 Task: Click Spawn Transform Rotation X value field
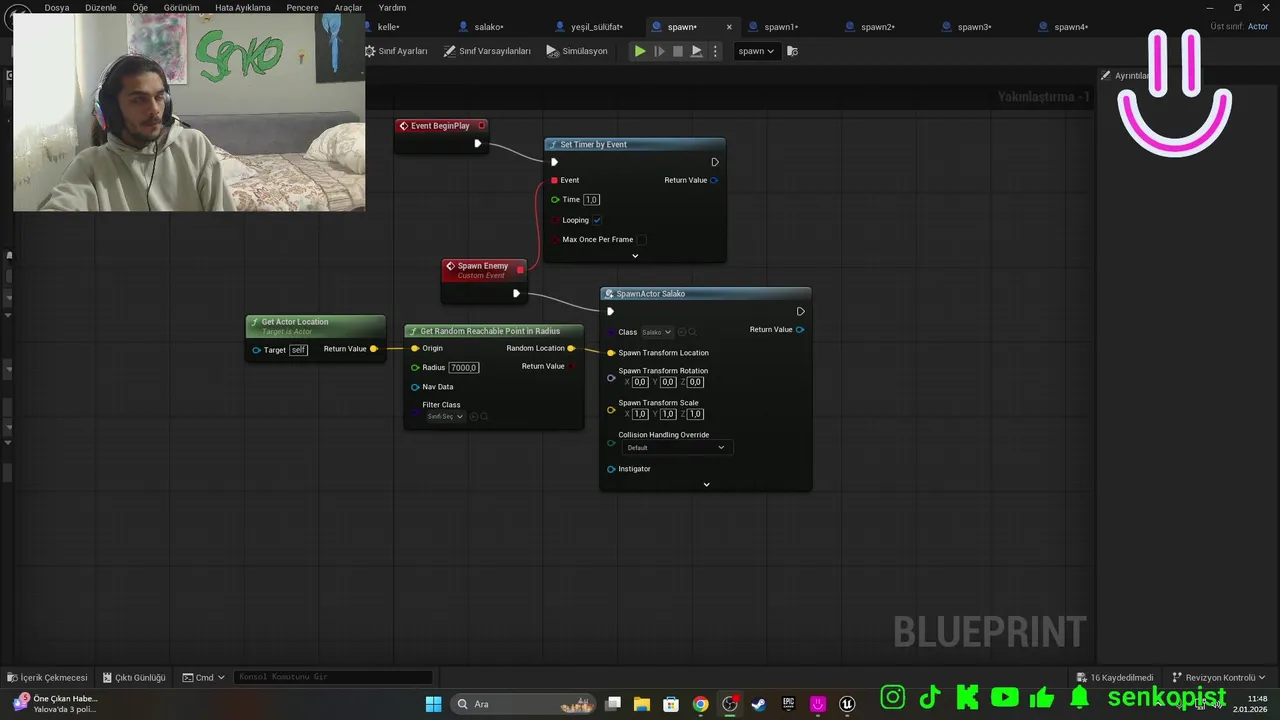[640, 382]
